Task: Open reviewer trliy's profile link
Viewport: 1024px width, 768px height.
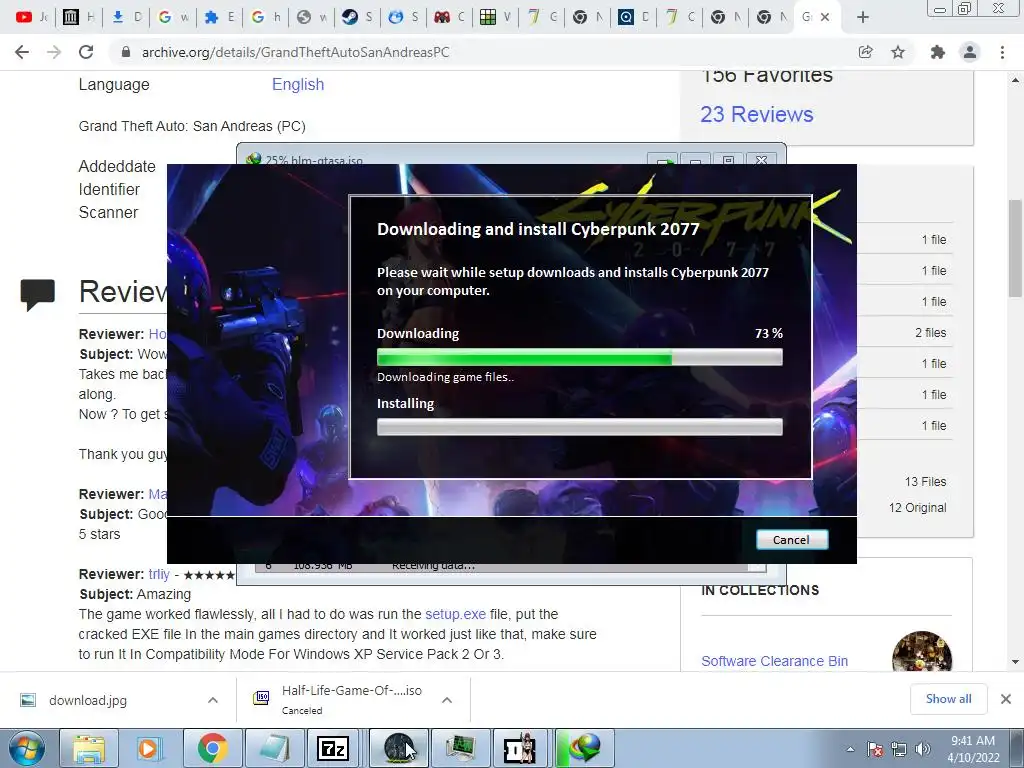Action: tap(159, 574)
